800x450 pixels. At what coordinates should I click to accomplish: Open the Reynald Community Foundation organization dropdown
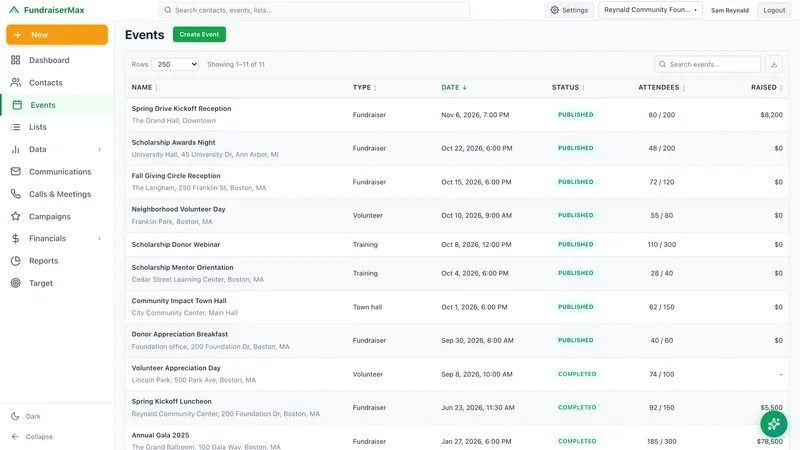[650, 10]
